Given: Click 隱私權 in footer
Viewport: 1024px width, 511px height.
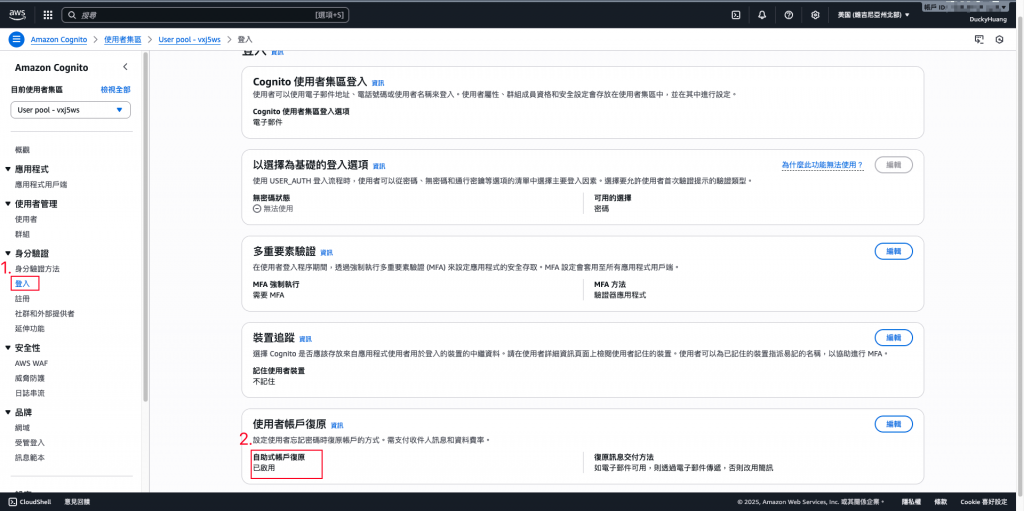Looking at the screenshot, I should (x=912, y=502).
